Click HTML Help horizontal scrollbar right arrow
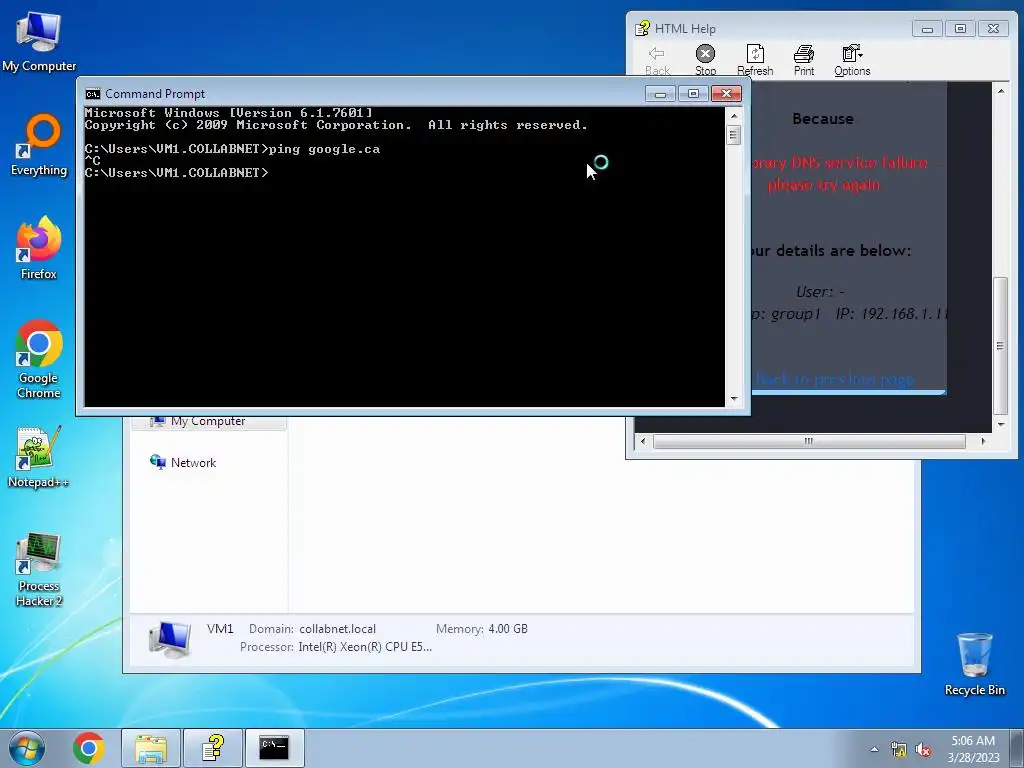The width and height of the screenshot is (1024, 768). pyautogui.click(x=984, y=441)
